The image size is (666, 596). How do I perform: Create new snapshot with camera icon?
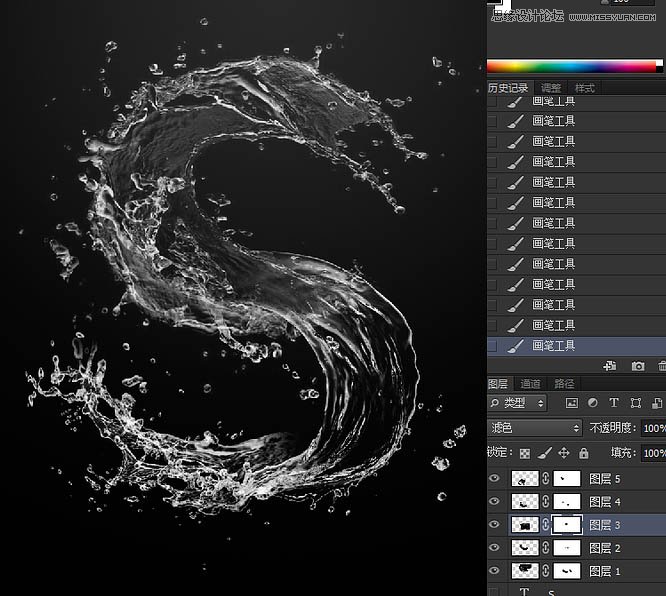tap(638, 366)
